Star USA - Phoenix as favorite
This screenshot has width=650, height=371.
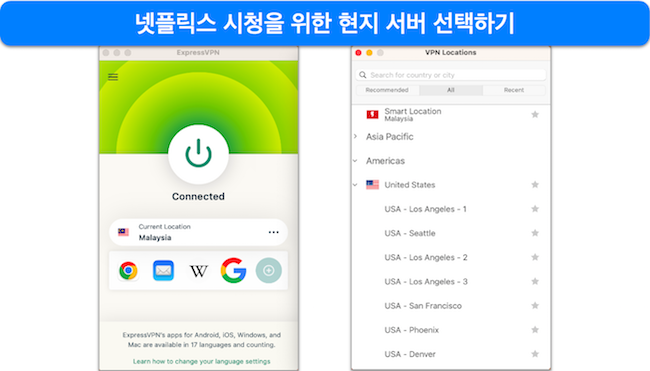[x=535, y=330]
